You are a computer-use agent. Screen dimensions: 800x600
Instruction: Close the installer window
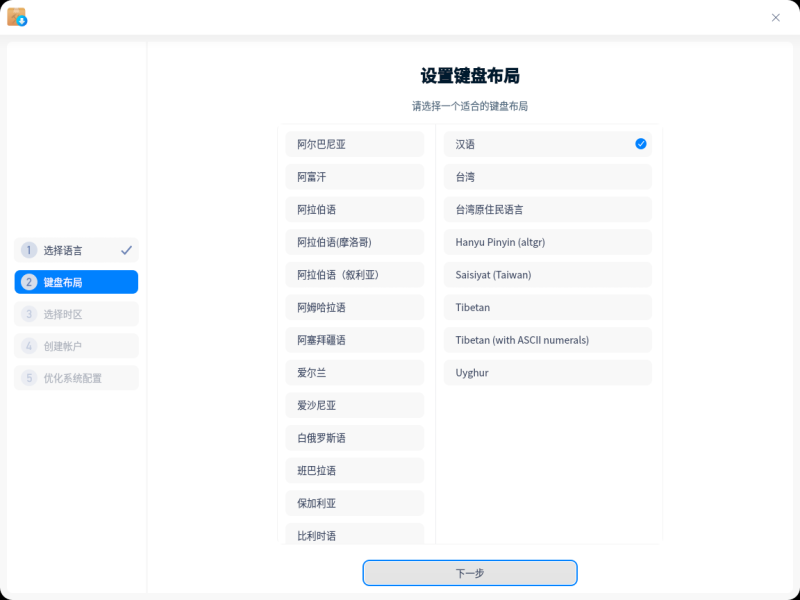click(x=776, y=18)
